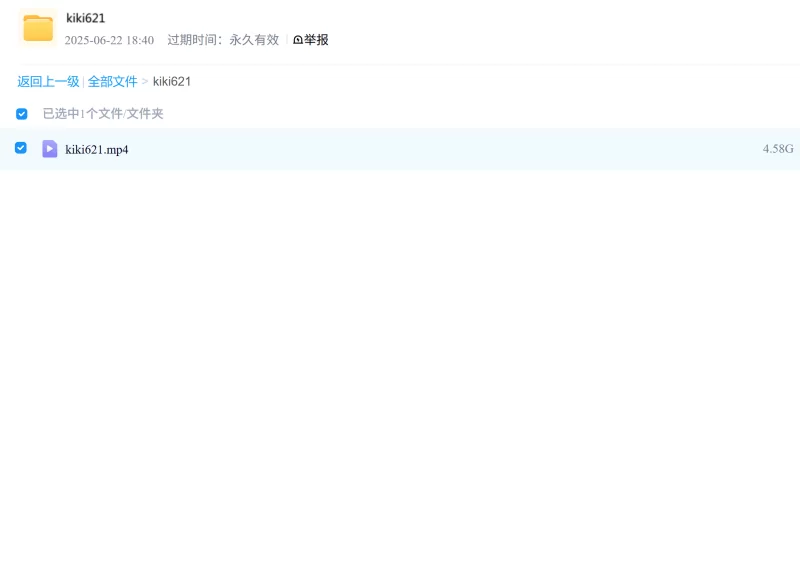The height and width of the screenshot is (582, 800).
Task: Report the share via 举报 link
Action: 311,40
